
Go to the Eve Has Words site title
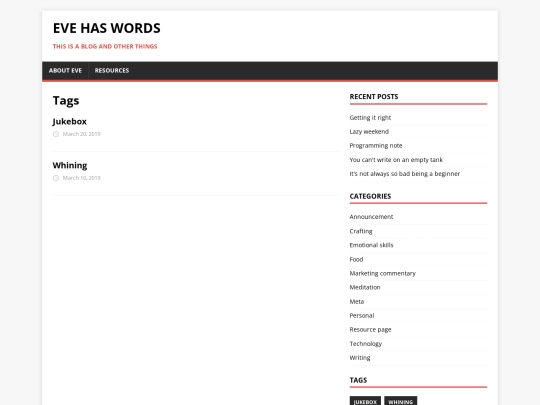[x=106, y=28]
